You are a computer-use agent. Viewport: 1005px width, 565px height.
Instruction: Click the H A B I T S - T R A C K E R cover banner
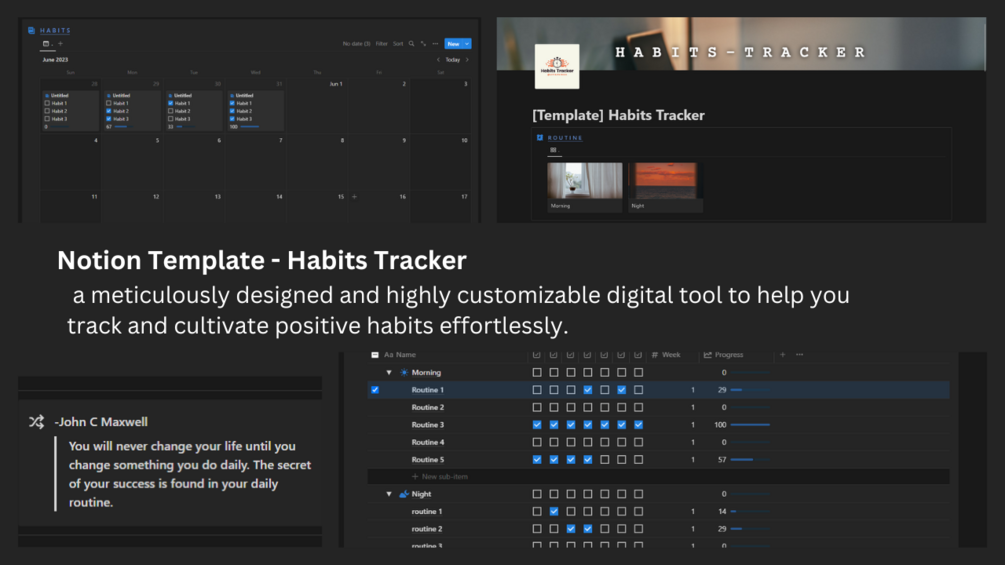[741, 44]
